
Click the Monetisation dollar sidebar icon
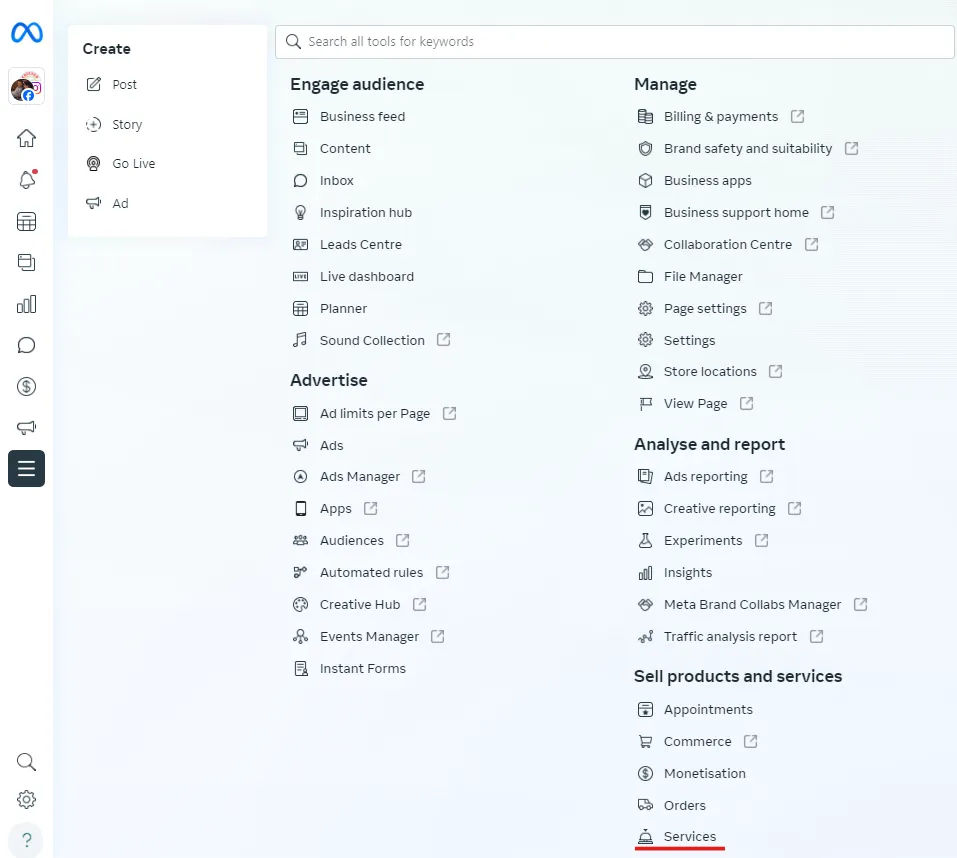point(27,386)
